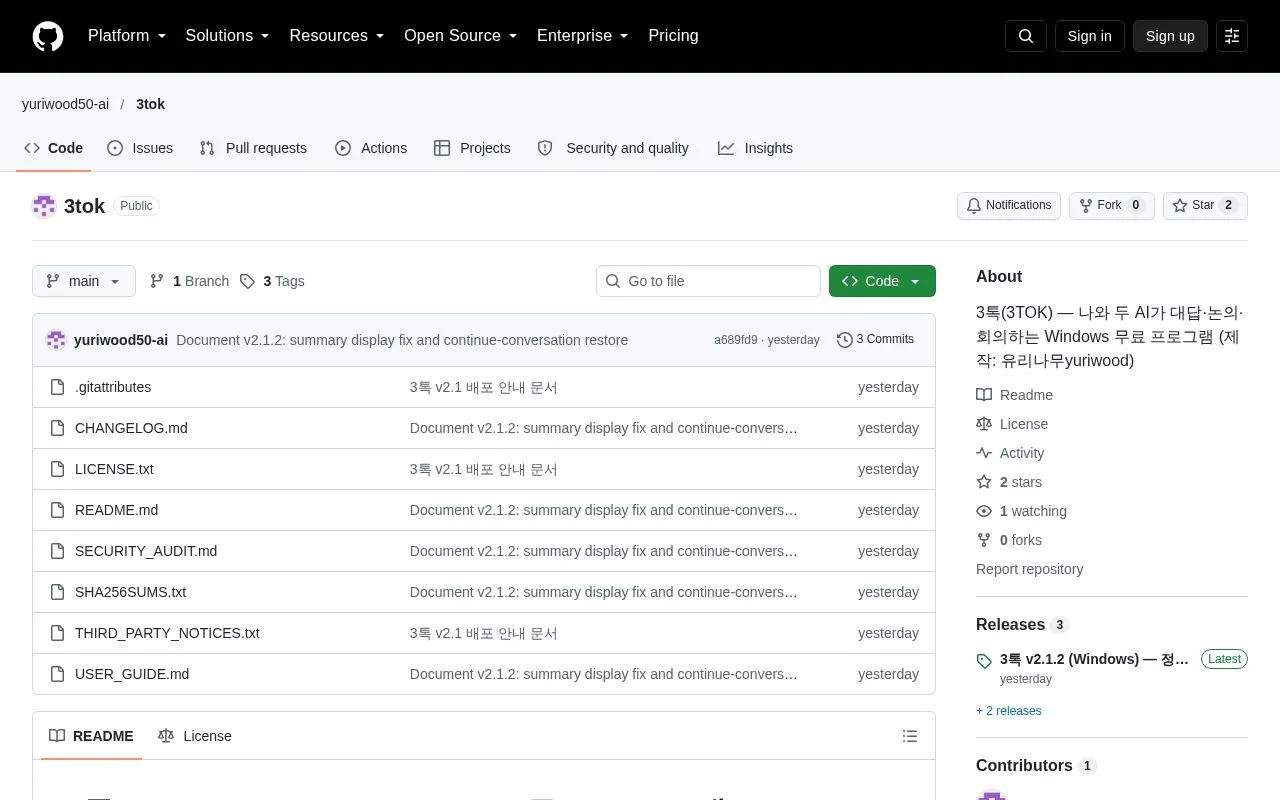Open the Platform menu
Screen dimensions: 1280x800
pyautogui.click(x=126, y=36)
